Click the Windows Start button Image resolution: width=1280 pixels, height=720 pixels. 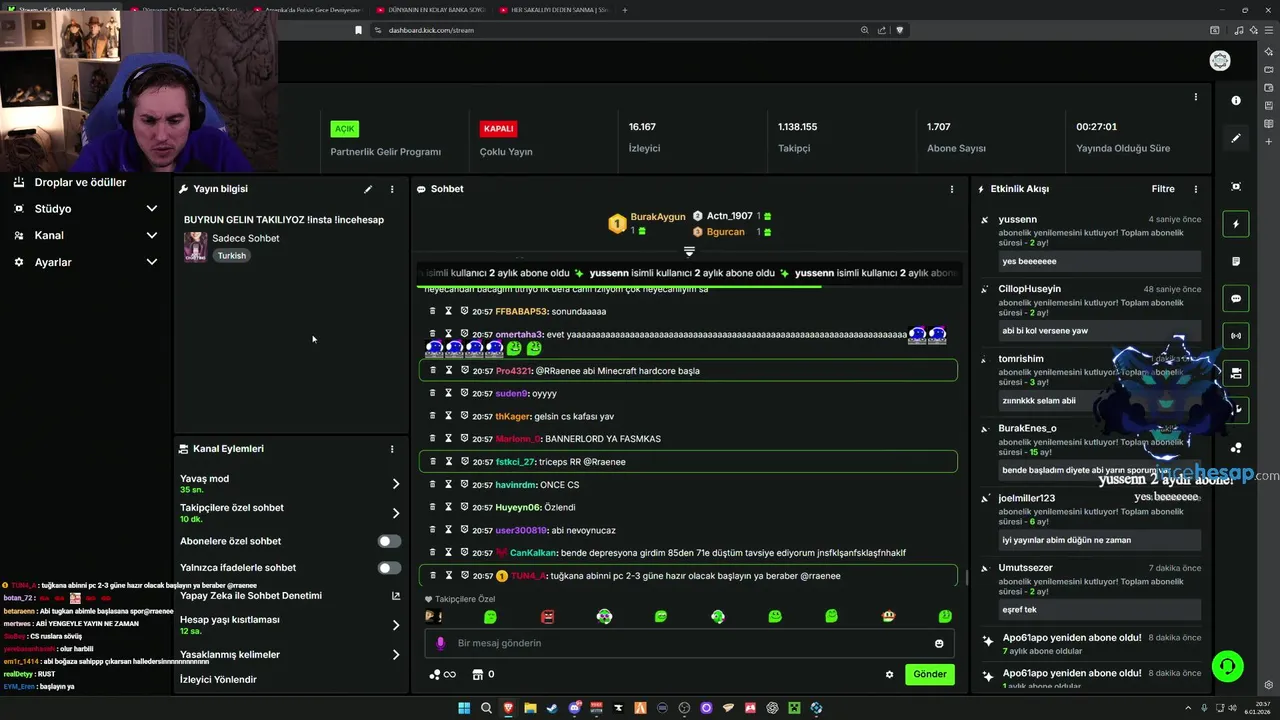point(464,708)
